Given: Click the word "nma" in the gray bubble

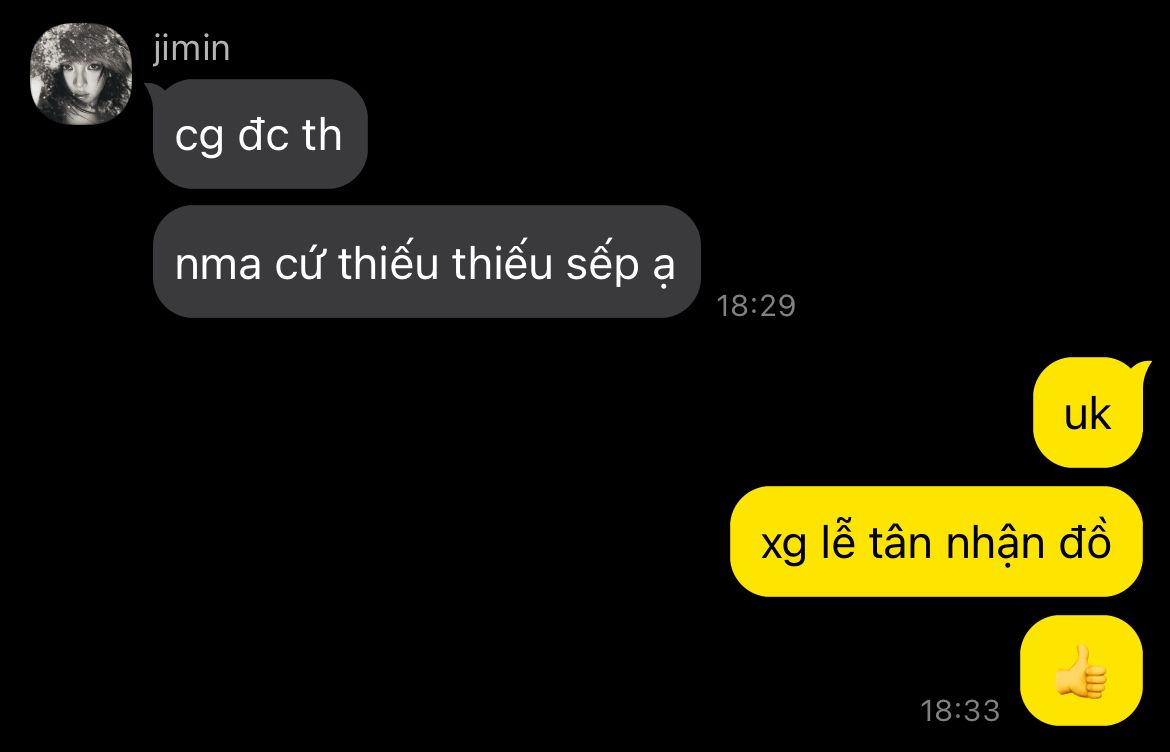Looking at the screenshot, I should click(218, 267).
